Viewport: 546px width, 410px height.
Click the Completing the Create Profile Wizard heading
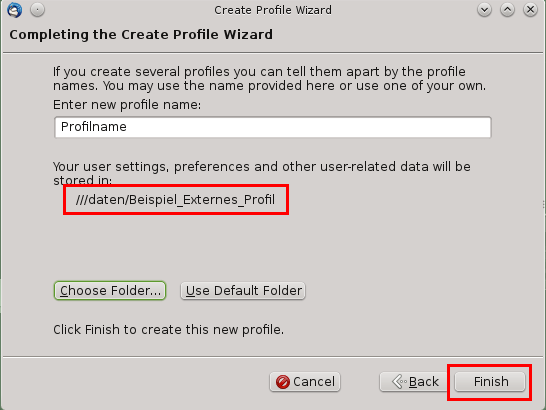tap(141, 34)
